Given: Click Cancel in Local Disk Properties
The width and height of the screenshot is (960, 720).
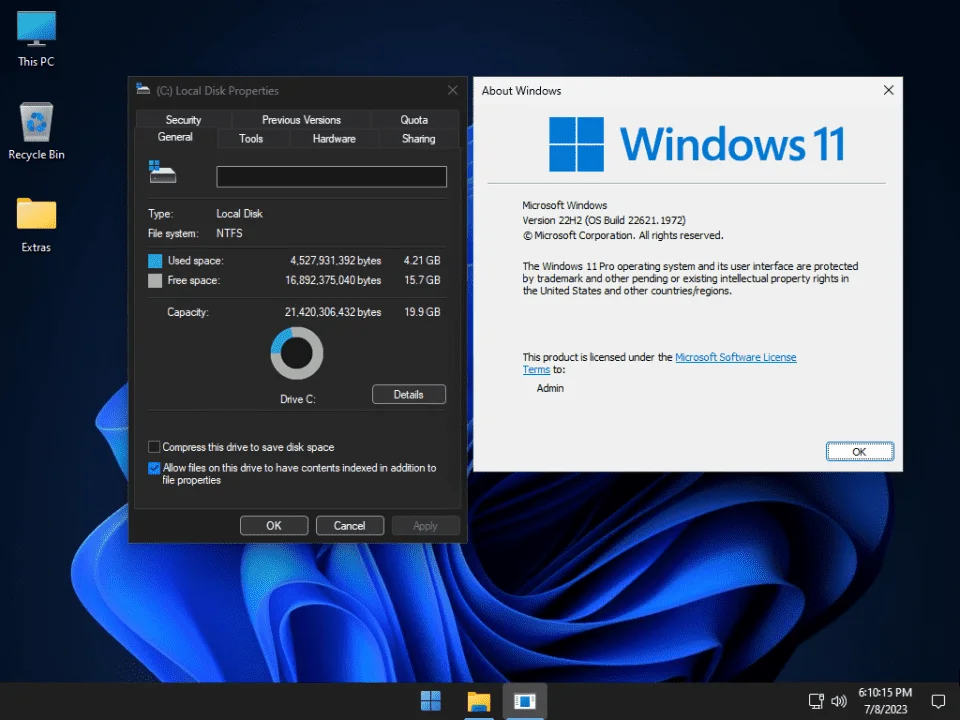Looking at the screenshot, I should pos(350,526).
